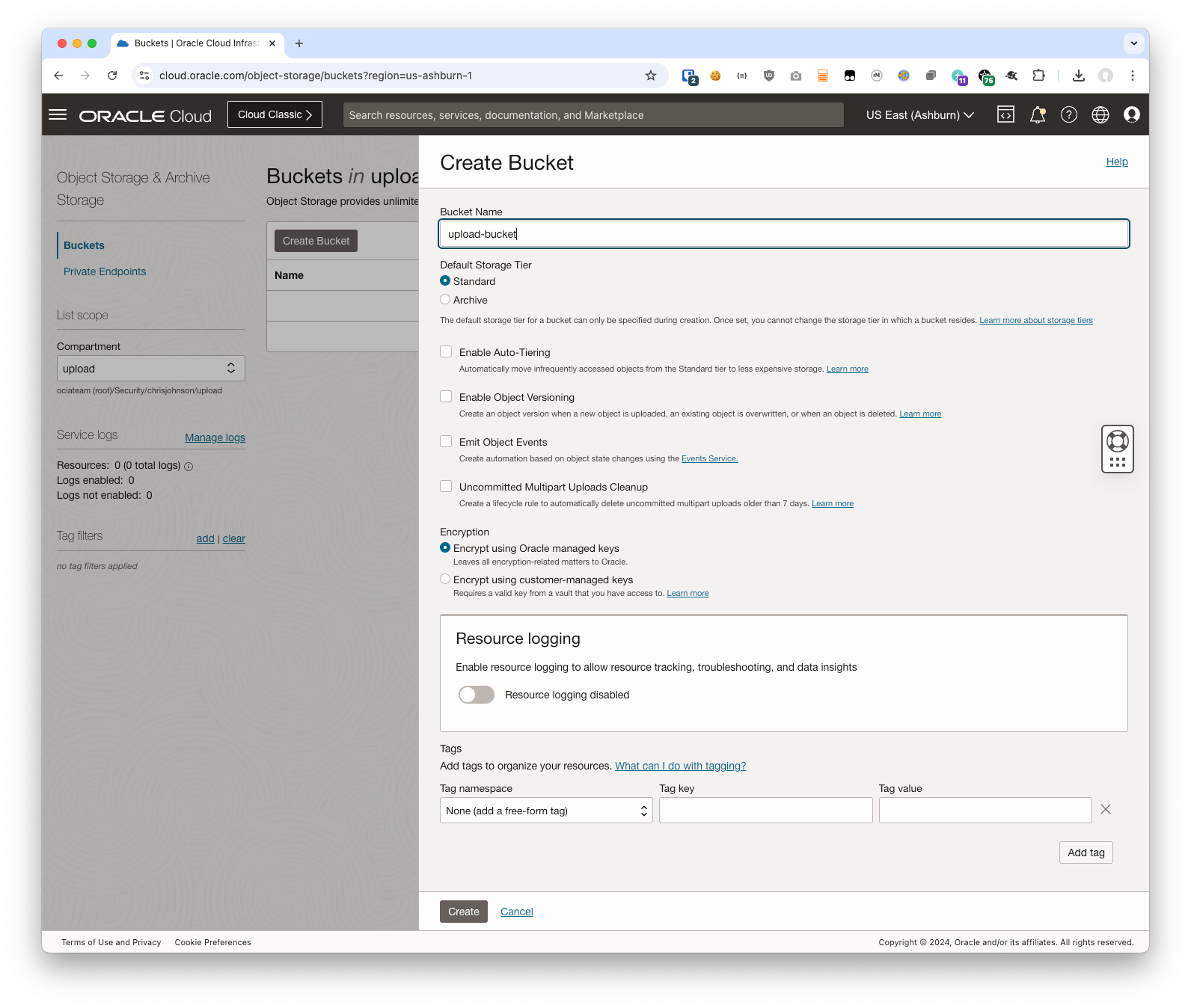Toggle the Resource logging switch

click(x=477, y=695)
